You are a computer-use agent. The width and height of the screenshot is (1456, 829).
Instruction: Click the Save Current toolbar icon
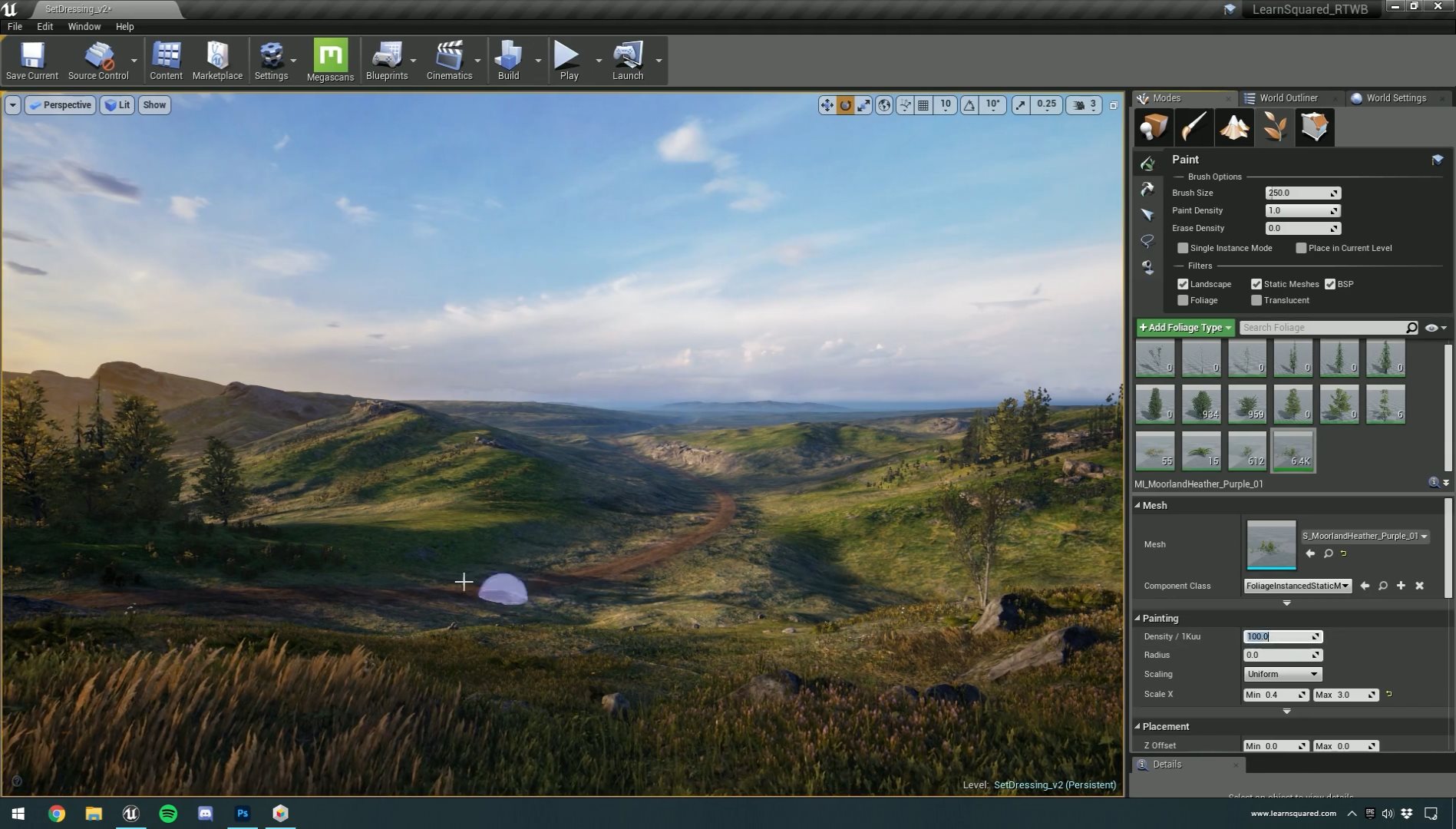[x=32, y=61]
